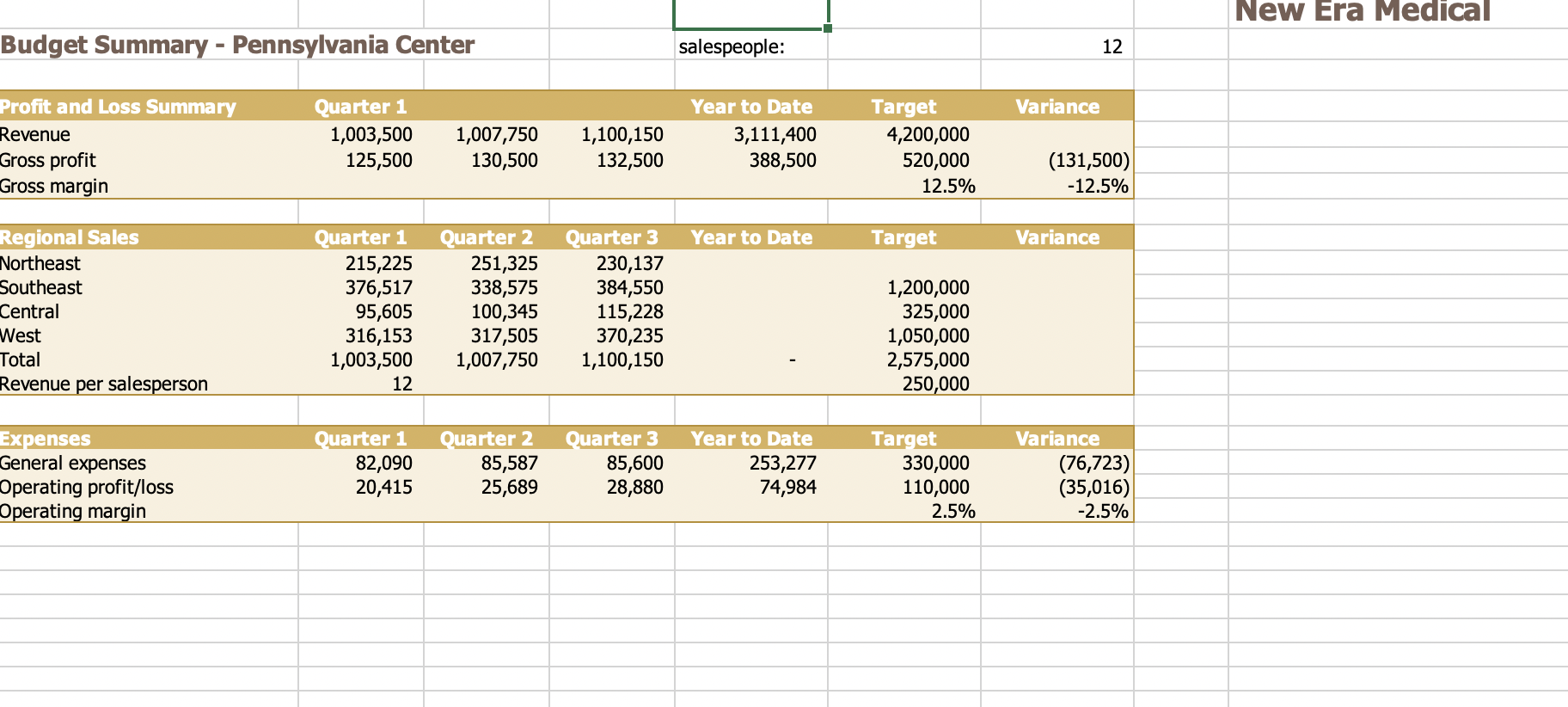Click the Regional Sales header cell
The image size is (1568, 707).
point(70,237)
